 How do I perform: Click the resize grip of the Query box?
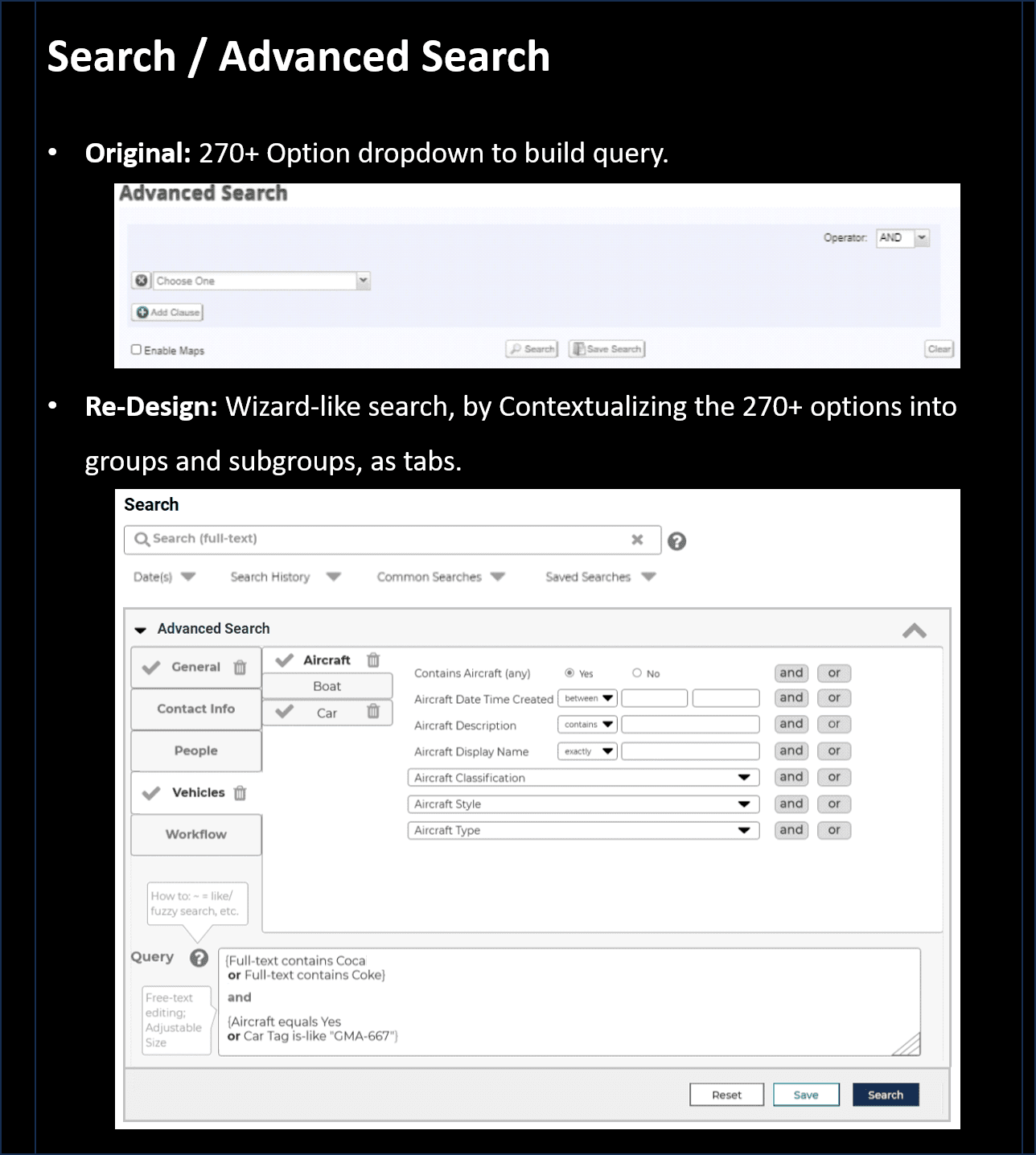pos(906,1043)
